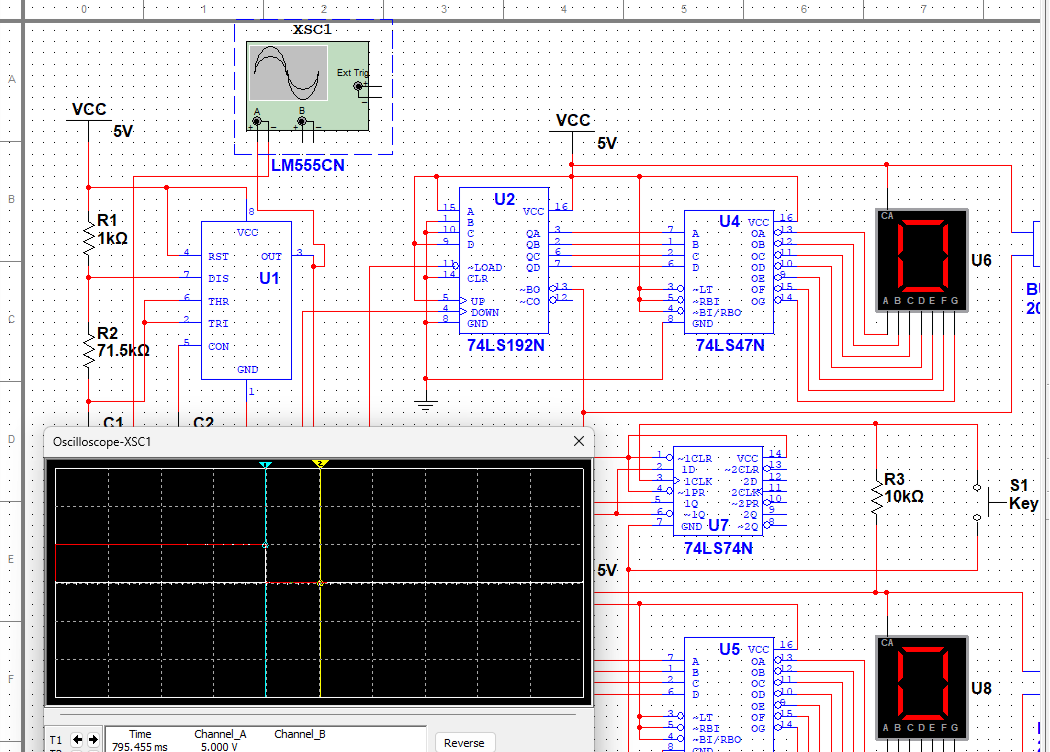Viewport: 1050px width, 752px height.
Task: Select the R3 resistor symbol
Action: 876,496
